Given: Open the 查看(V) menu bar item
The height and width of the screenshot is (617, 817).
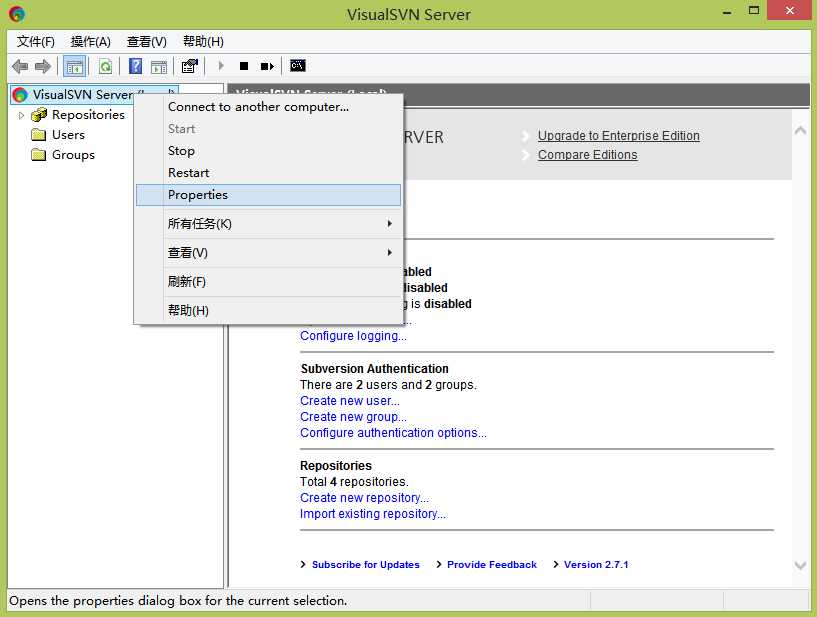Looking at the screenshot, I should pos(146,42).
